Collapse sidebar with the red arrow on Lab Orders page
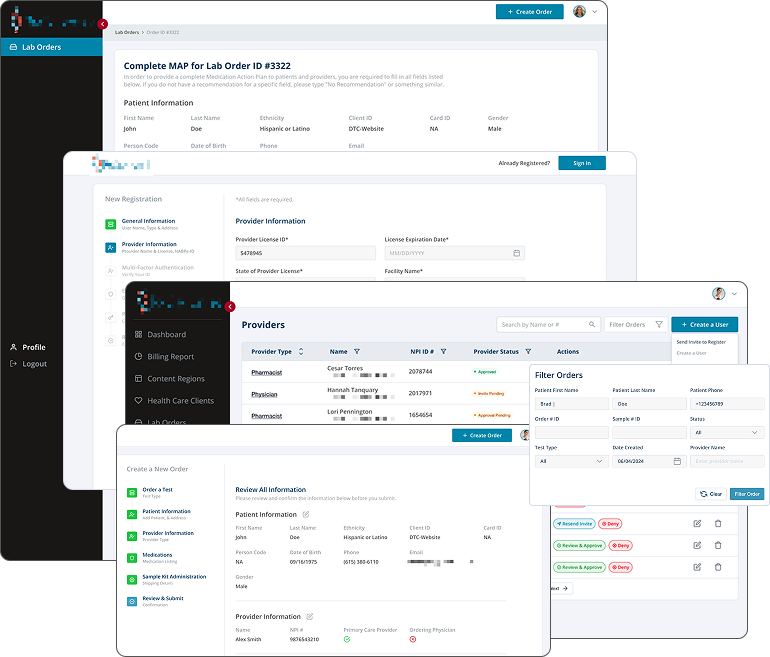770x657 pixels. 103,24
